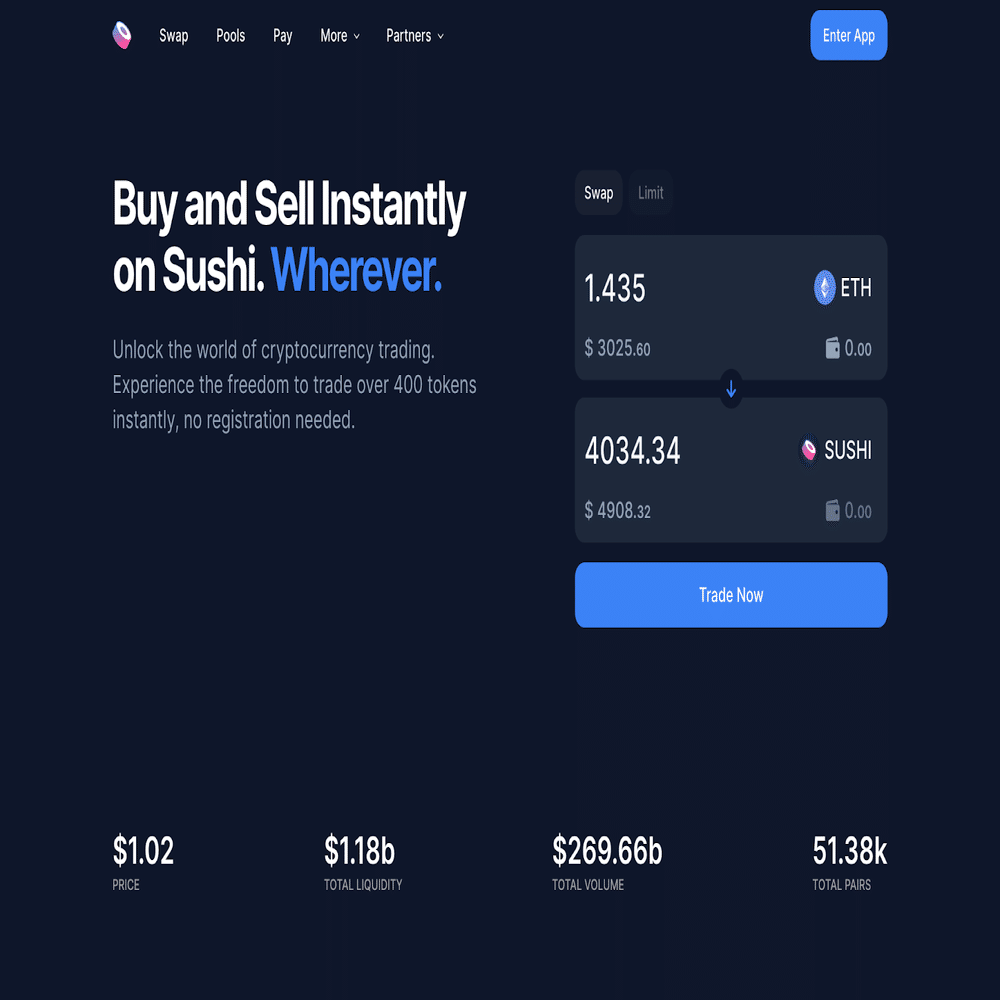The height and width of the screenshot is (1000, 1000).
Task: Click the wallet icon beside the SUSHI balance
Action: [832, 511]
